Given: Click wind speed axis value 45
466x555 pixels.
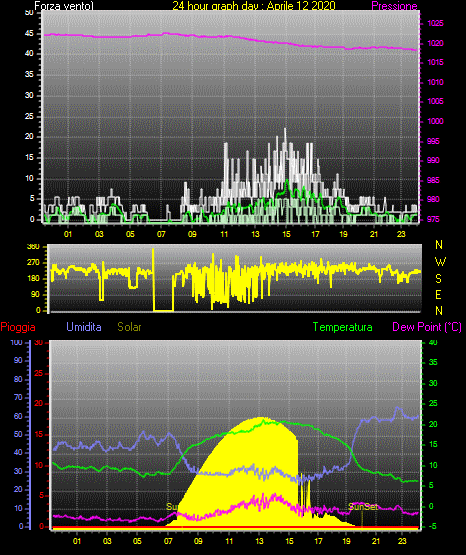Looking at the screenshot, I should 29,34.
